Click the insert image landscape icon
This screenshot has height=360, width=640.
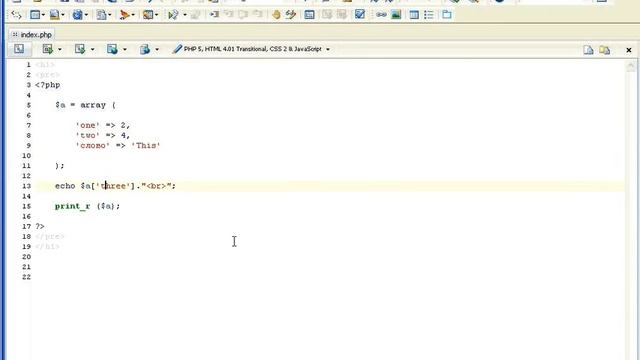(396, 15)
